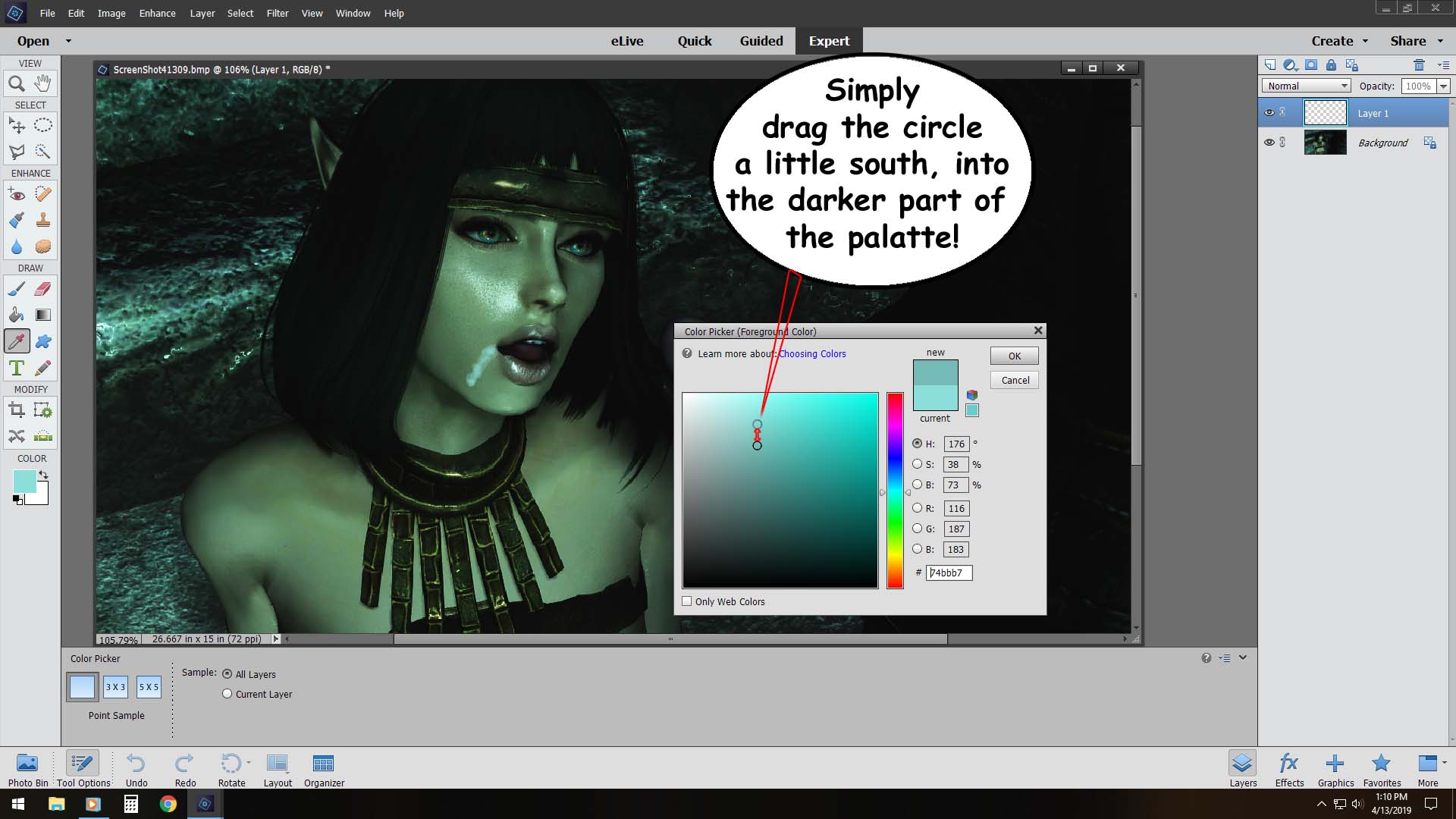Open the Normal blend mode dropdown
The height and width of the screenshot is (819, 1456).
[x=1307, y=86]
